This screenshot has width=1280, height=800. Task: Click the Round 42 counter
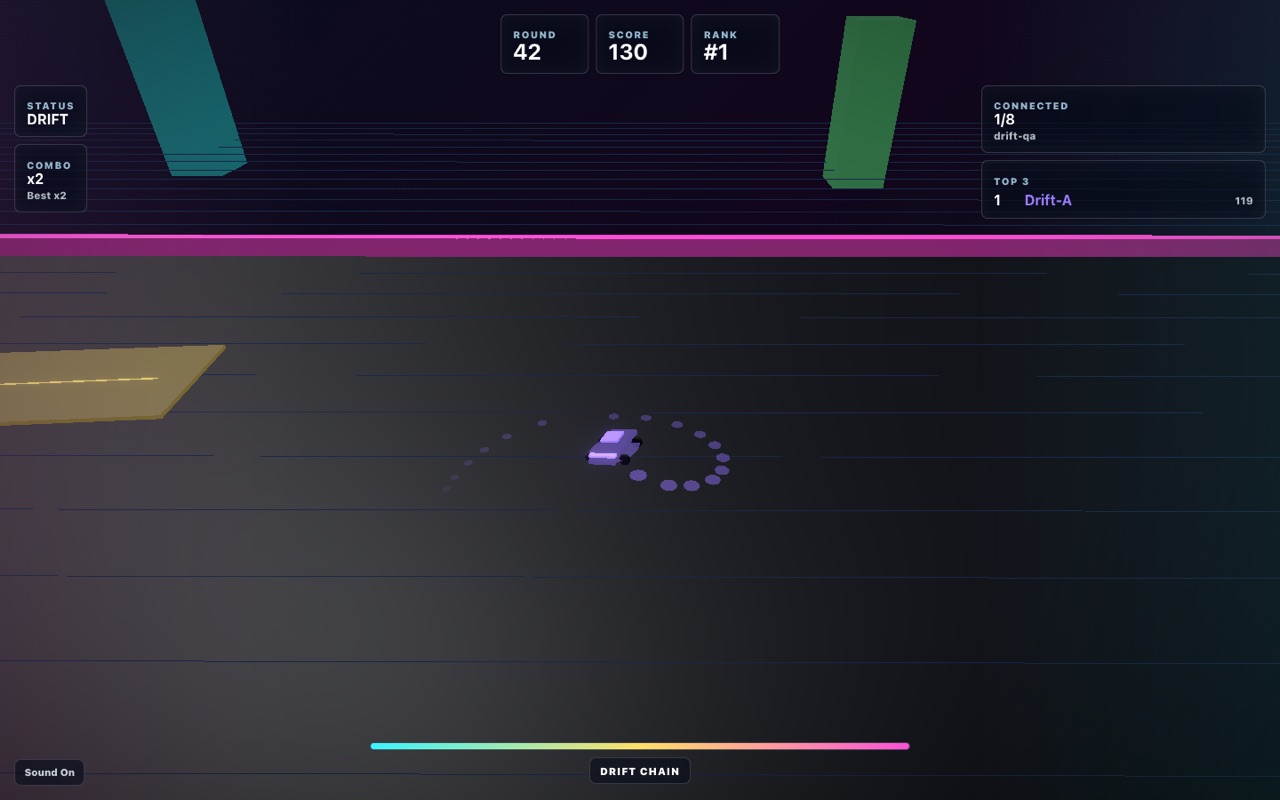click(544, 44)
